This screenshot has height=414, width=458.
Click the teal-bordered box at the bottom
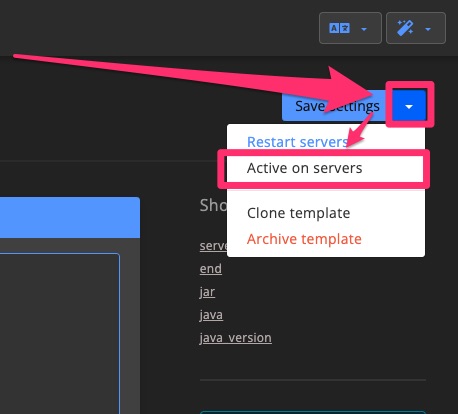point(313,412)
